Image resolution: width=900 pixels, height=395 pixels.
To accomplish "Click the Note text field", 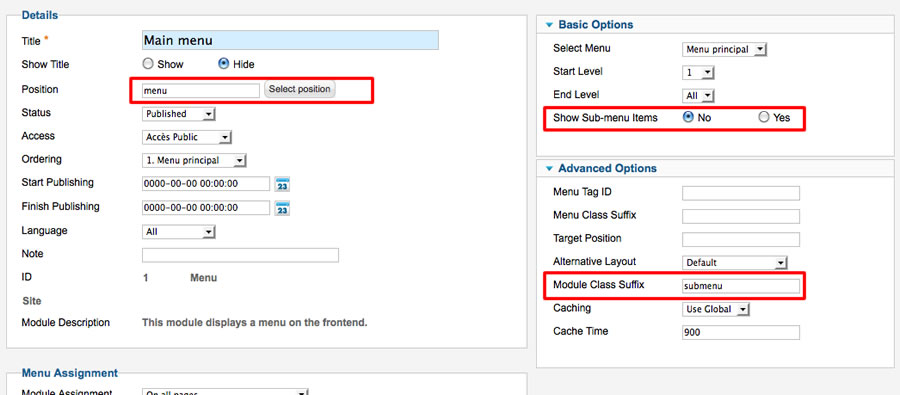I will coord(240,255).
